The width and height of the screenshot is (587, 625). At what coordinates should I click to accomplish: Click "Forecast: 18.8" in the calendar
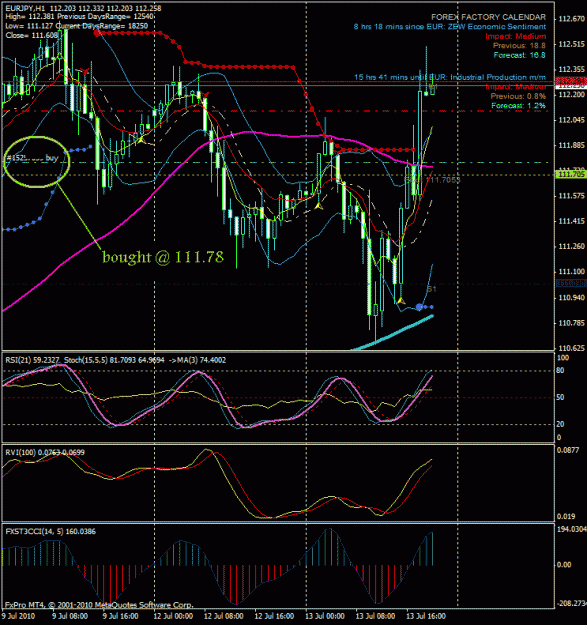(x=519, y=55)
